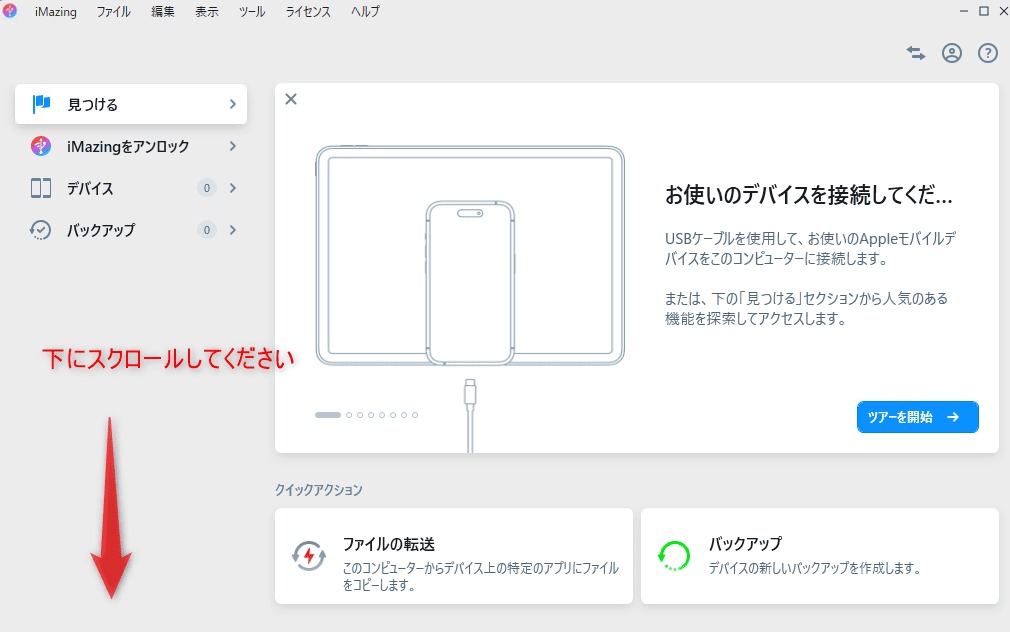Close the welcome banner with X
Screen dimensions: 1010x632
(x=291, y=99)
